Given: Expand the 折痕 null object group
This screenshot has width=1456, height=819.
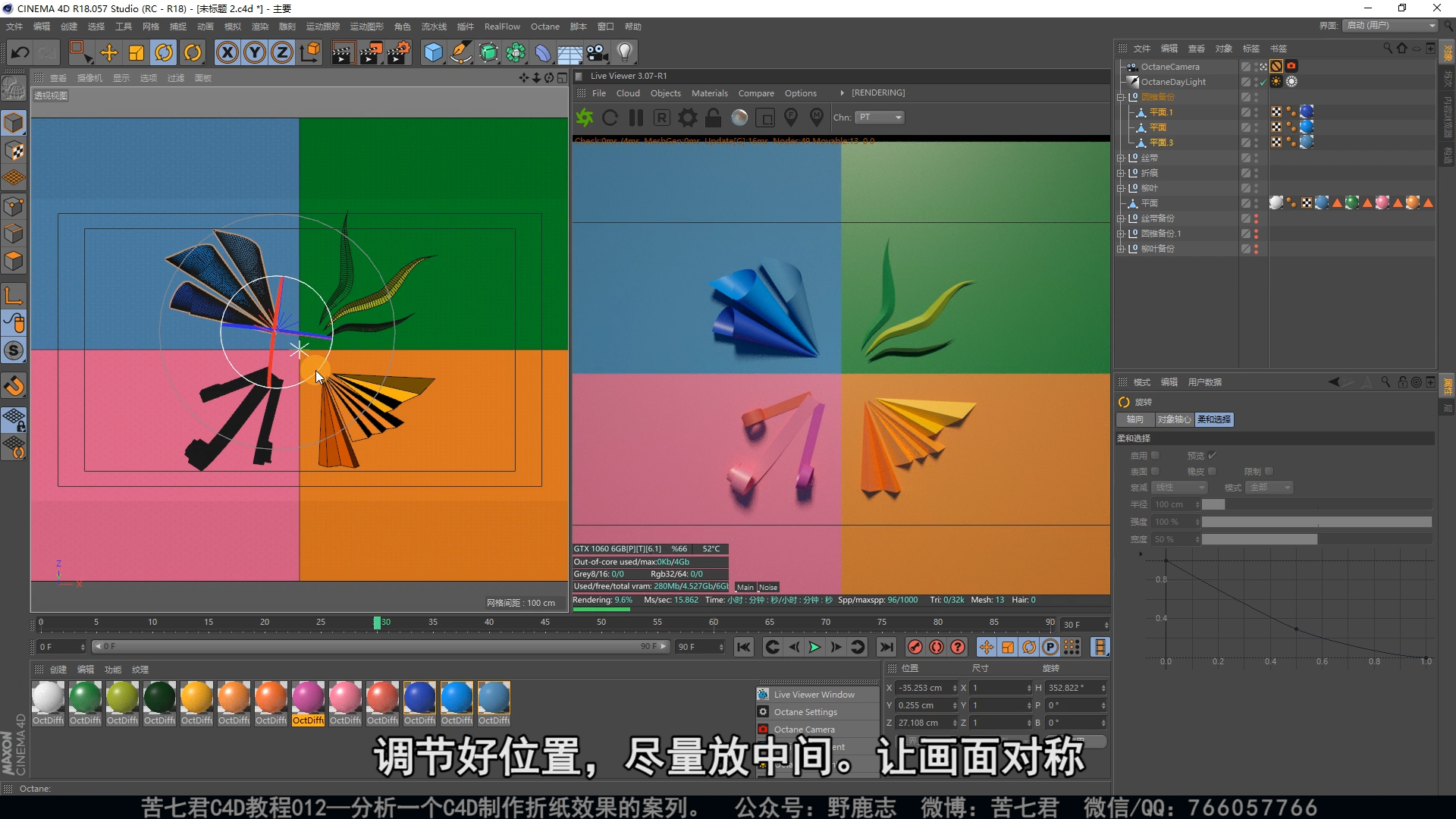Looking at the screenshot, I should click(x=1120, y=173).
